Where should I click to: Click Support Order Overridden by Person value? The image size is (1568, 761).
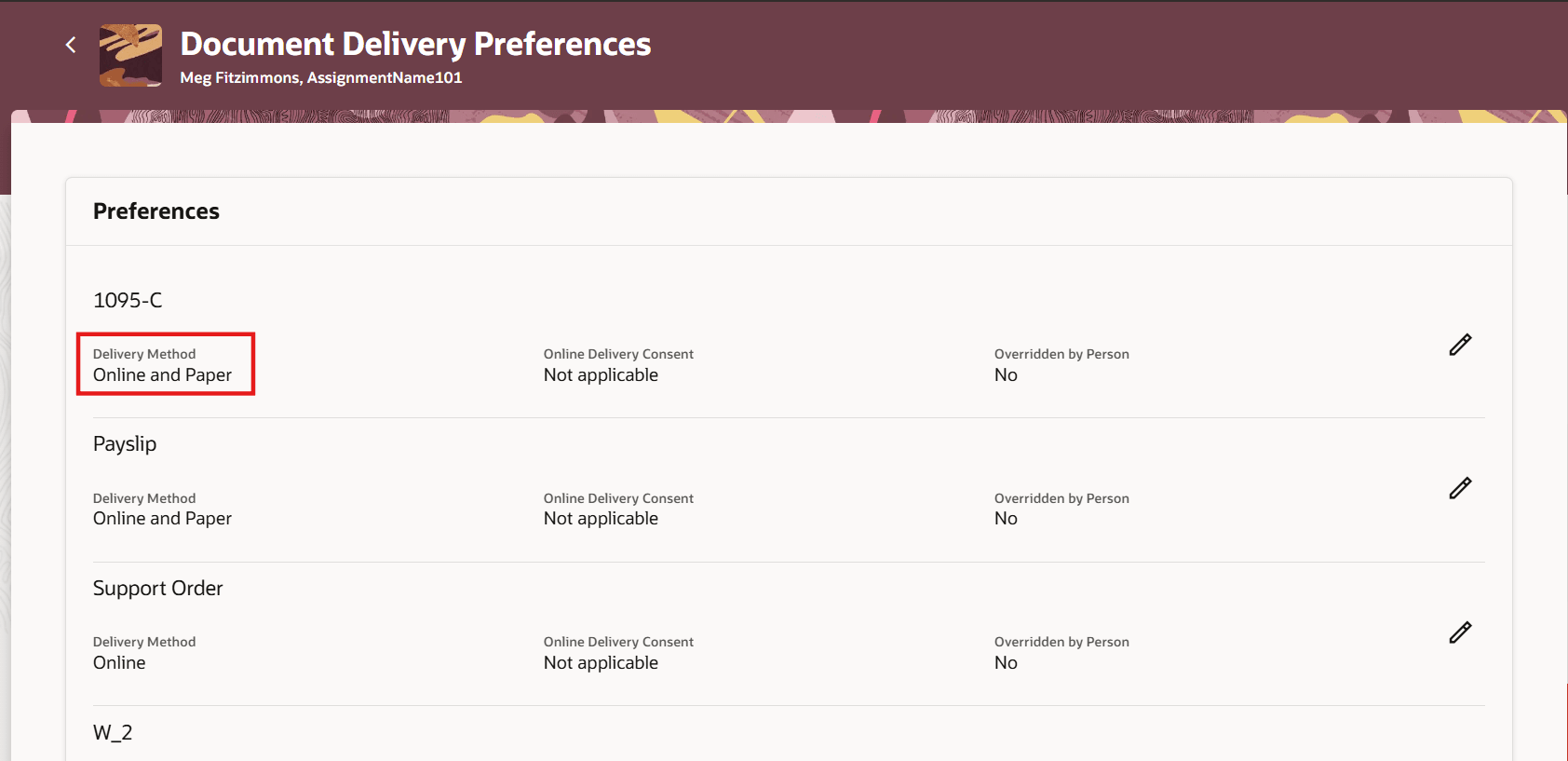[1006, 663]
